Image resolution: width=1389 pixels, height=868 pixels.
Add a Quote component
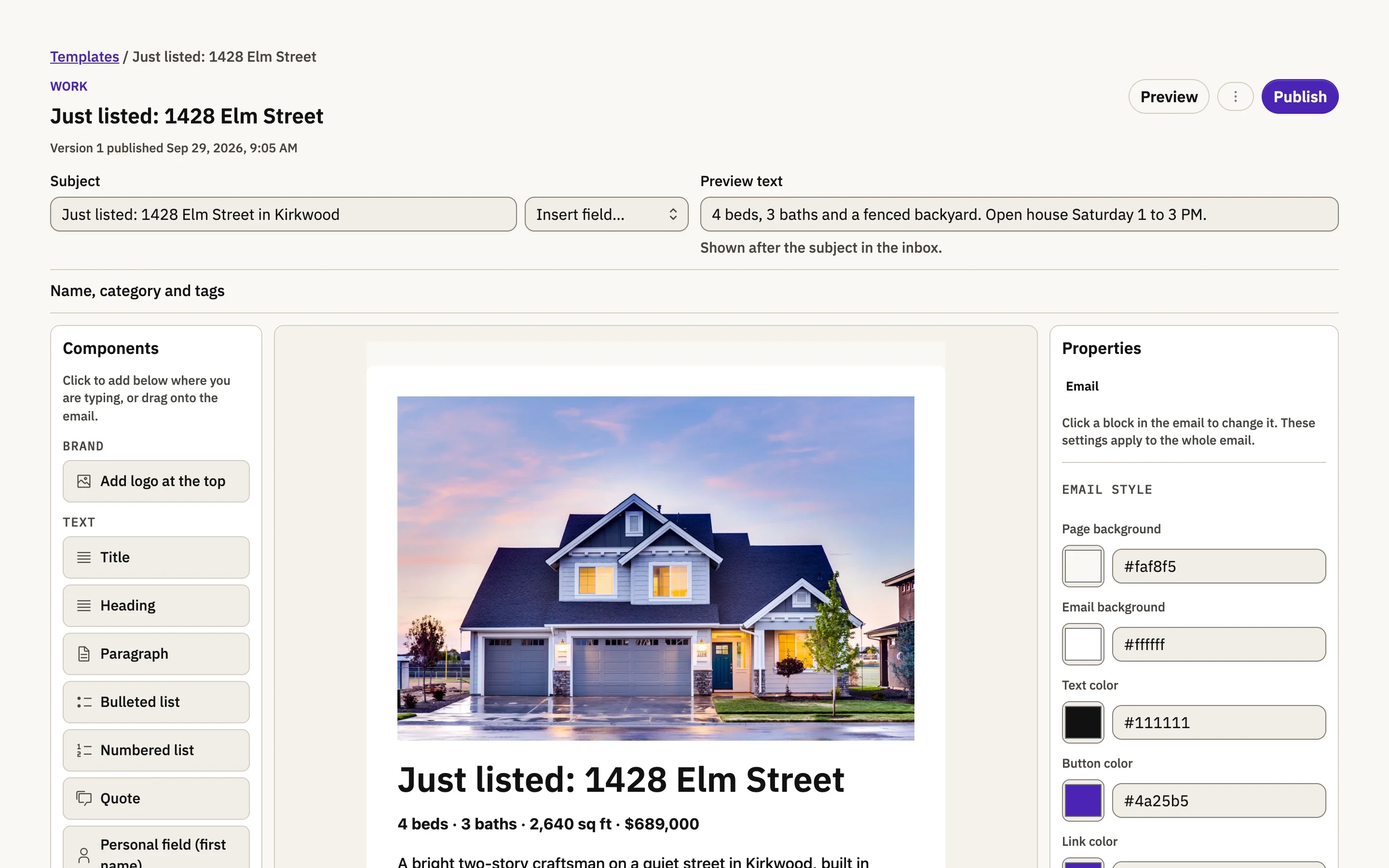pyautogui.click(x=156, y=799)
